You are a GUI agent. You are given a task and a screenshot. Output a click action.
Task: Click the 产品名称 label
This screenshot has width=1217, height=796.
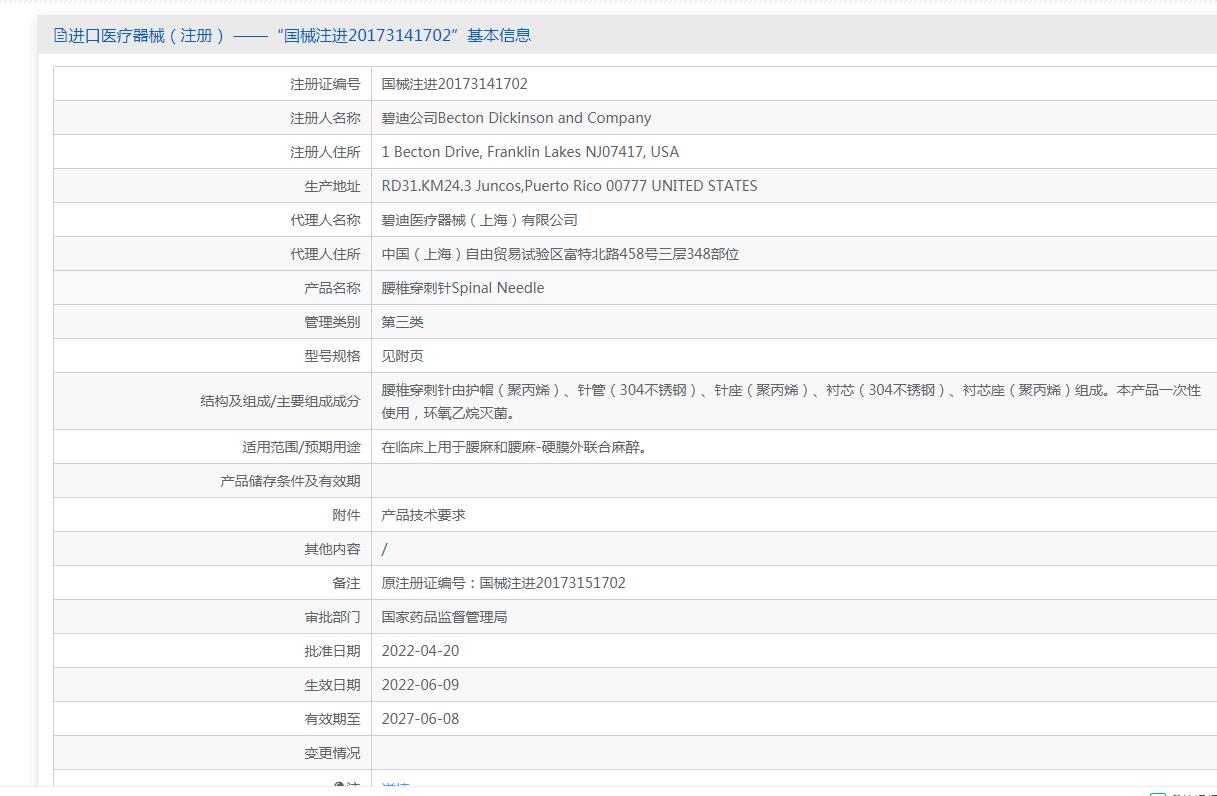332,288
